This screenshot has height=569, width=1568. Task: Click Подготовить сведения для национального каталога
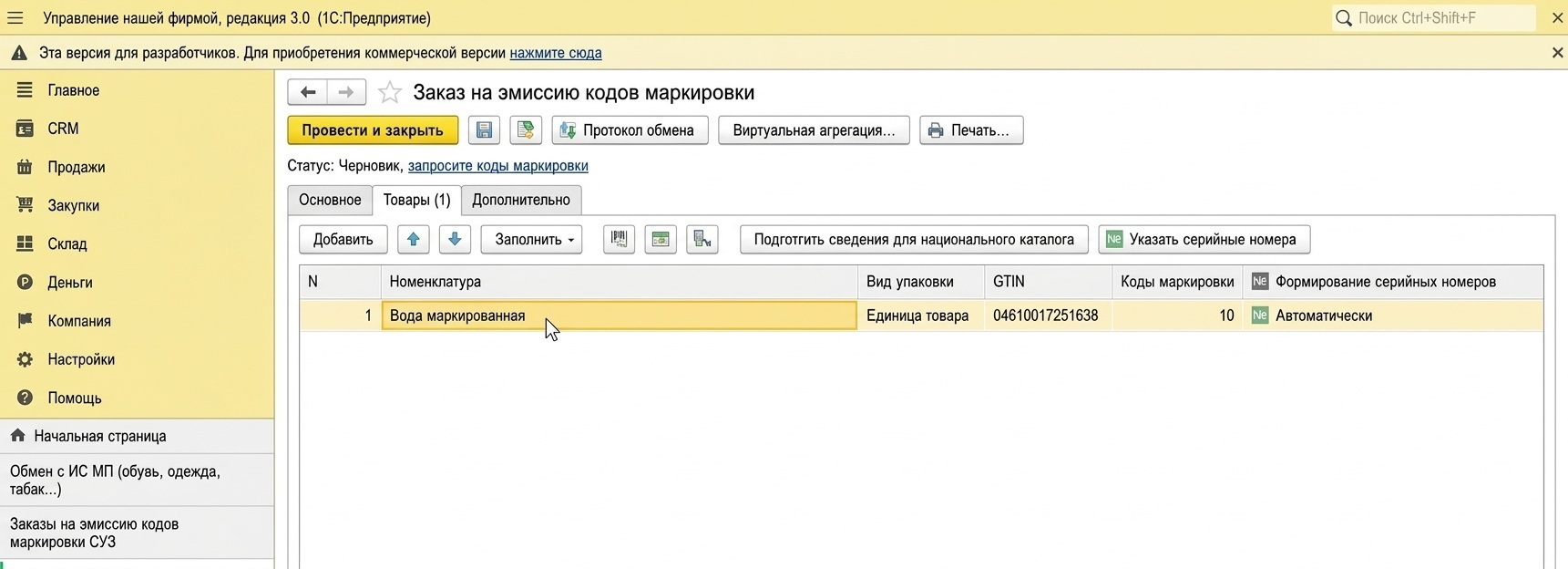(914, 239)
